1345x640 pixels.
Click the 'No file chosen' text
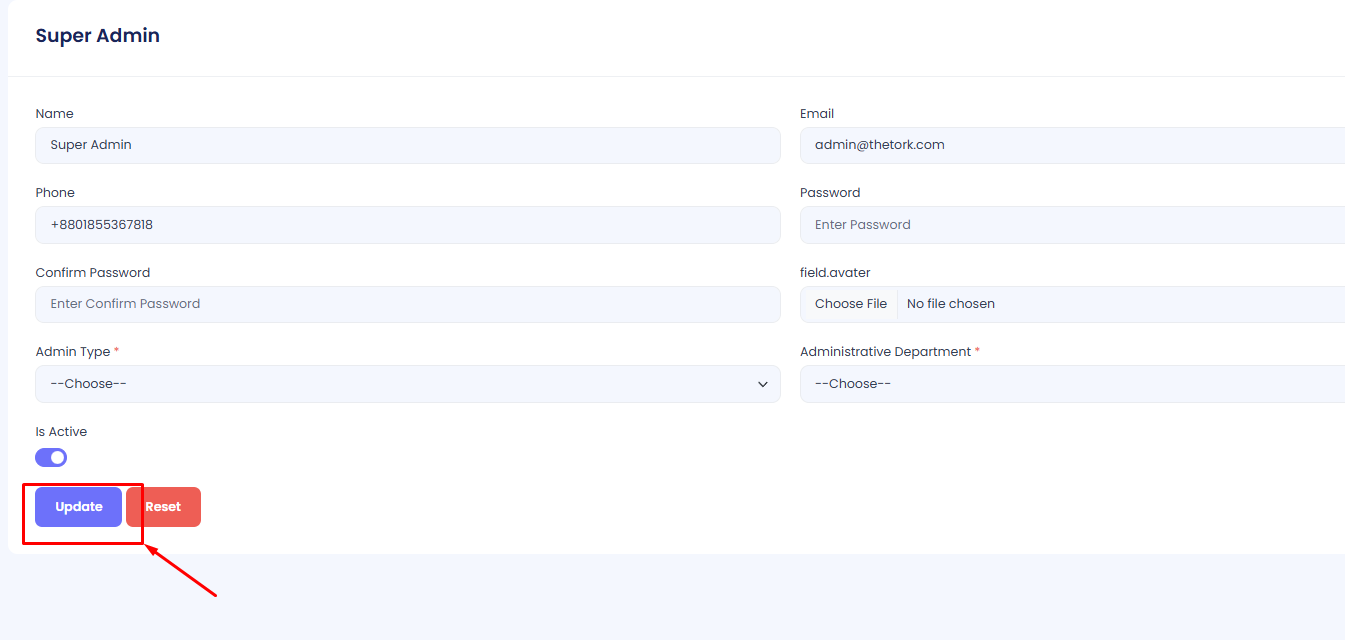tap(950, 304)
